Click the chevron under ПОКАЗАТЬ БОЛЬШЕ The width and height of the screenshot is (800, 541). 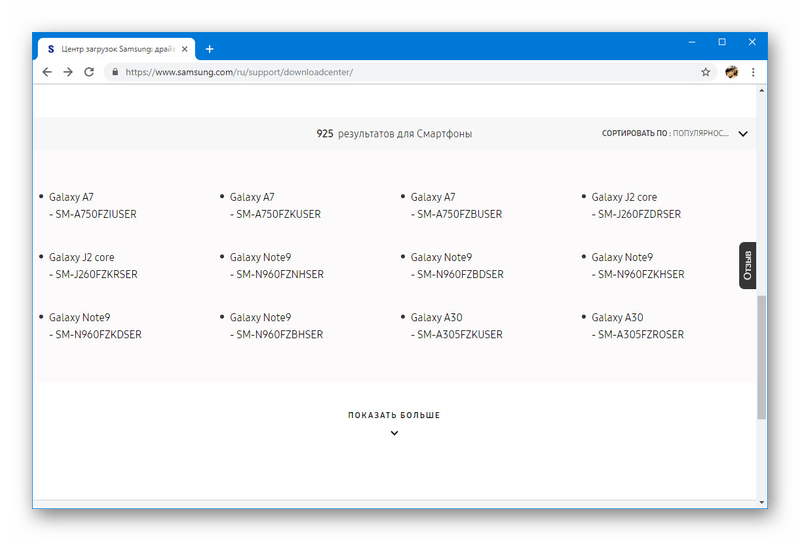point(394,433)
